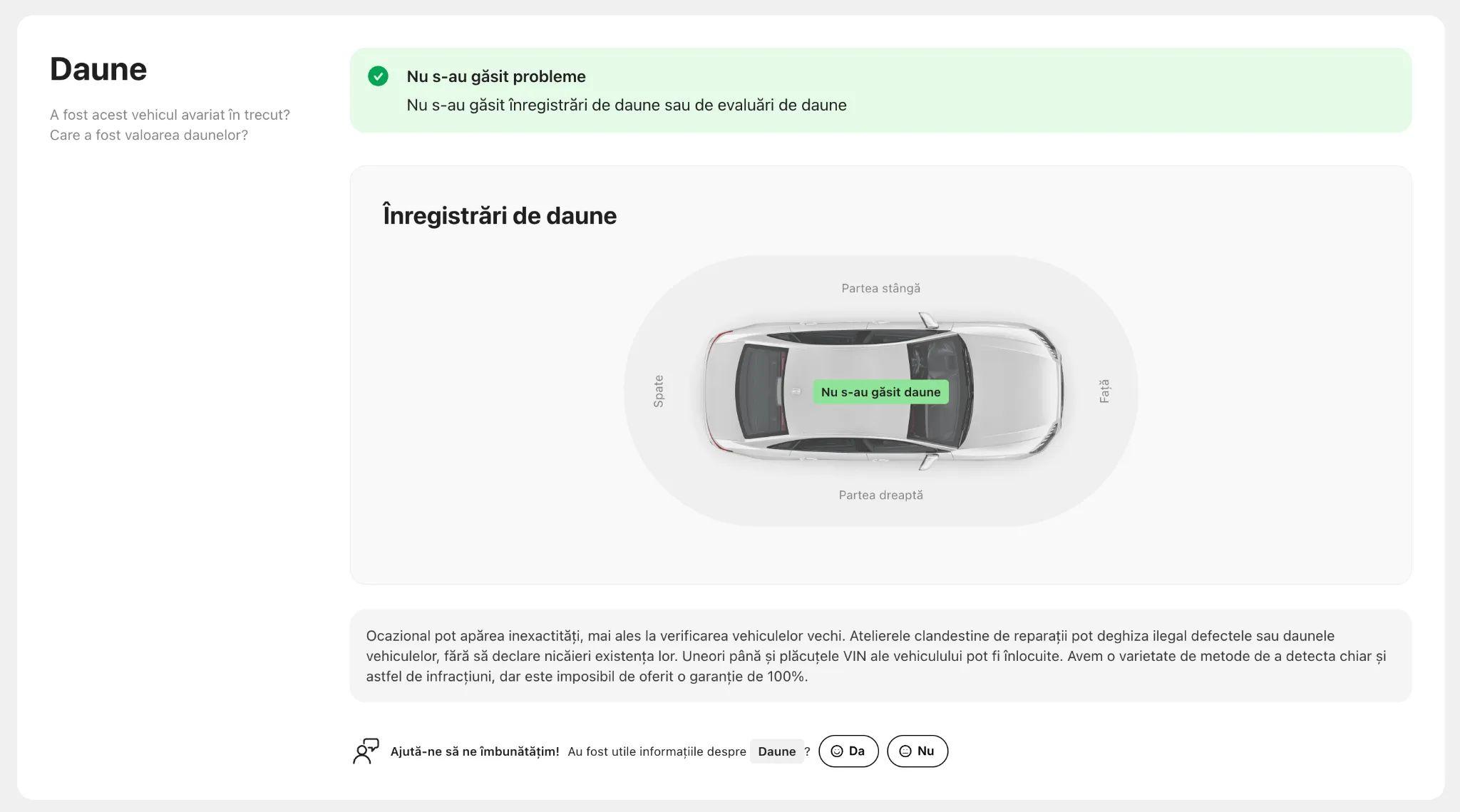Image resolution: width=1460 pixels, height=812 pixels.
Task: Click the neutral face icon in Nu button
Action: pos(905,751)
